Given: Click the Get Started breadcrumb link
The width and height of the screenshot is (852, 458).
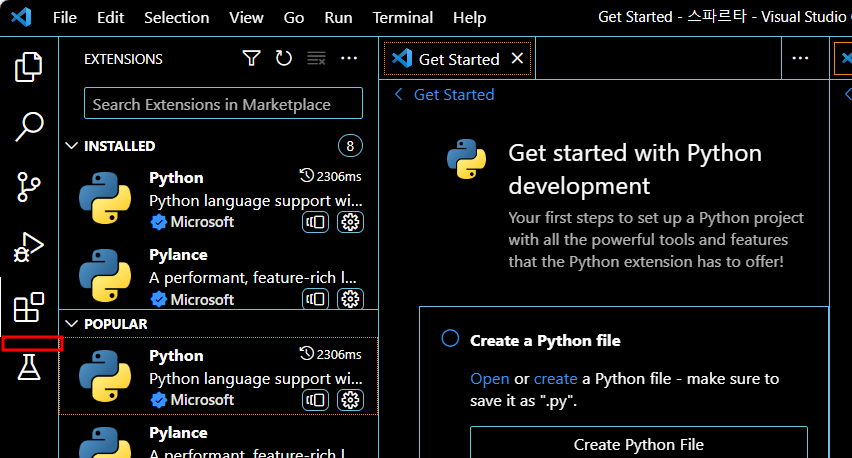Looking at the screenshot, I should (454, 95).
